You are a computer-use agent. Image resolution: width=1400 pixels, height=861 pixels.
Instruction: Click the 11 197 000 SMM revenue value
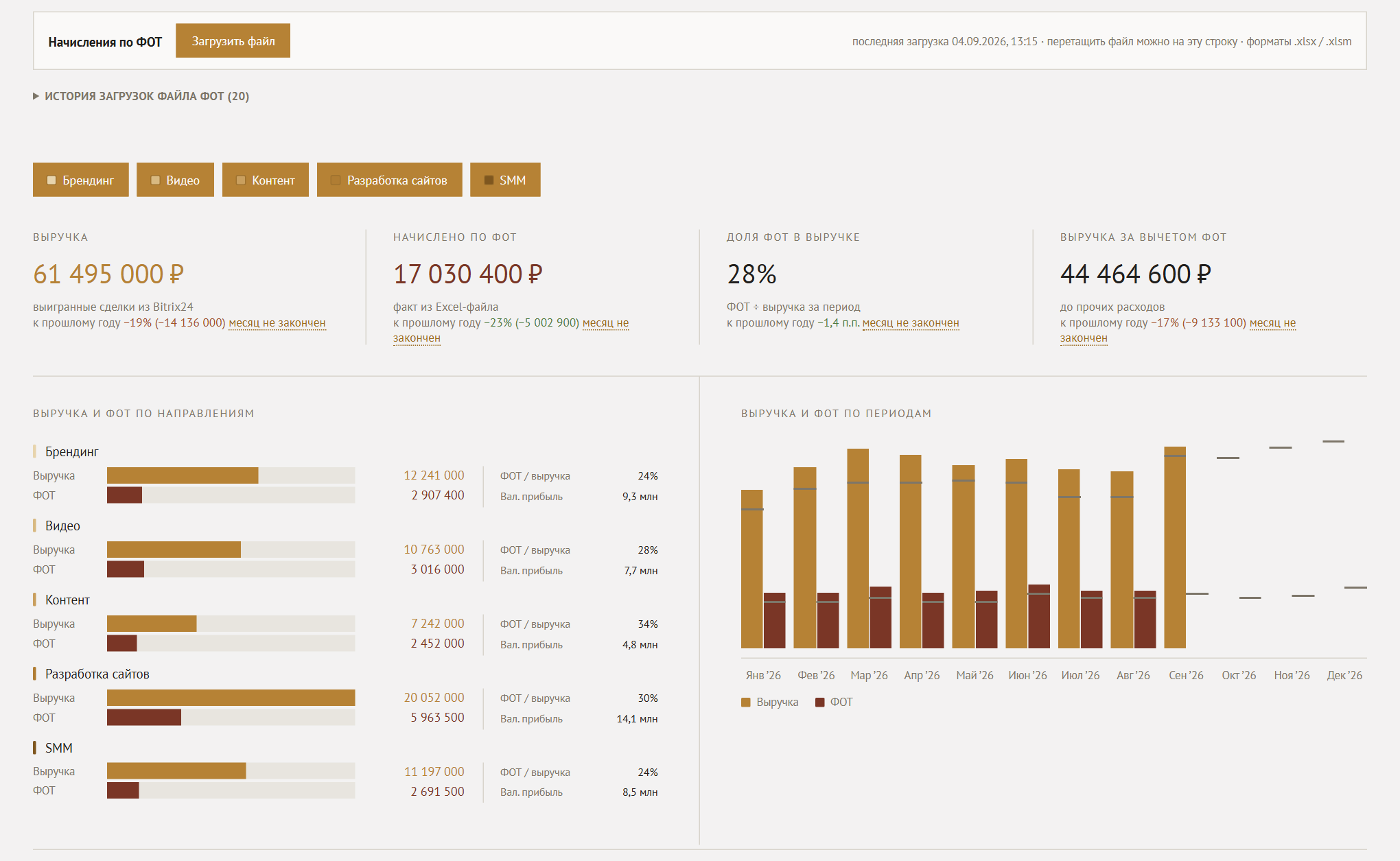click(x=434, y=772)
